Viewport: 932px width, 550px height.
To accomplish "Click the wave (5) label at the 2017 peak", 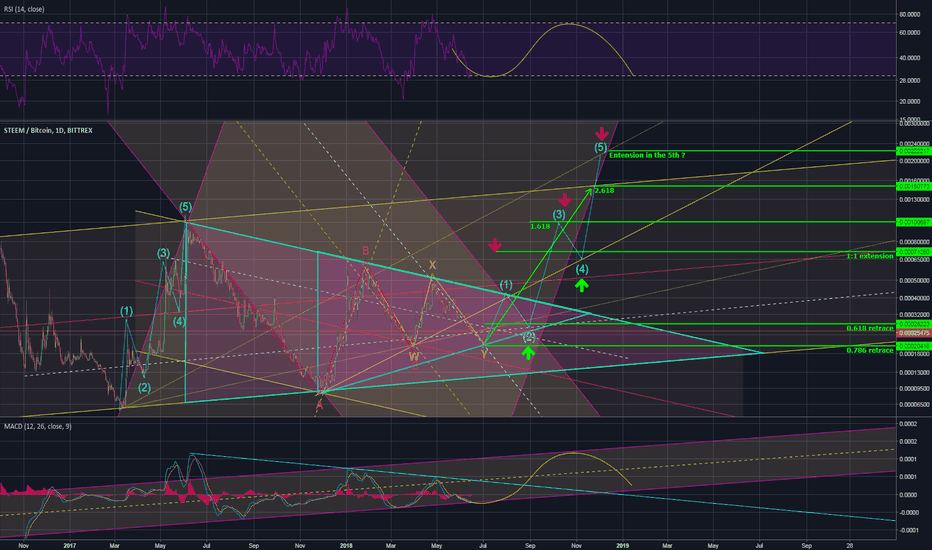I will click(185, 207).
